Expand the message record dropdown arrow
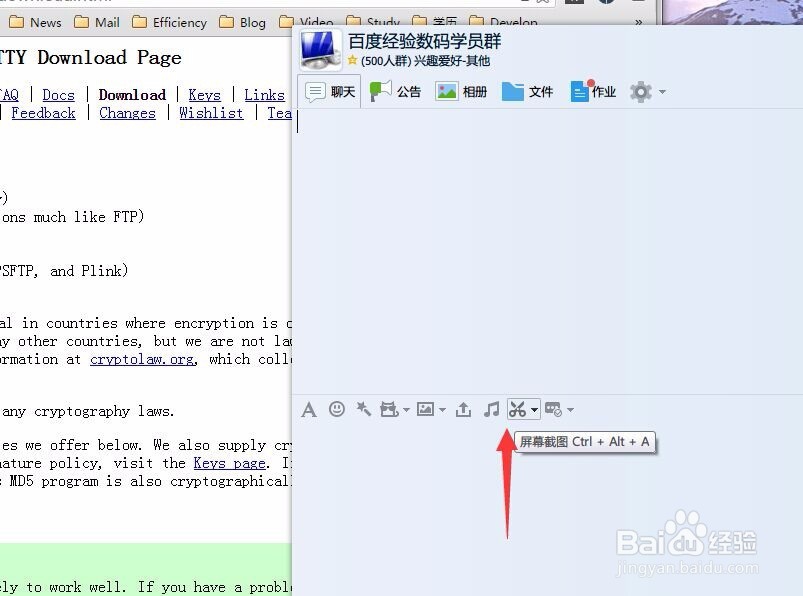This screenshot has height=596, width=803. (570, 410)
